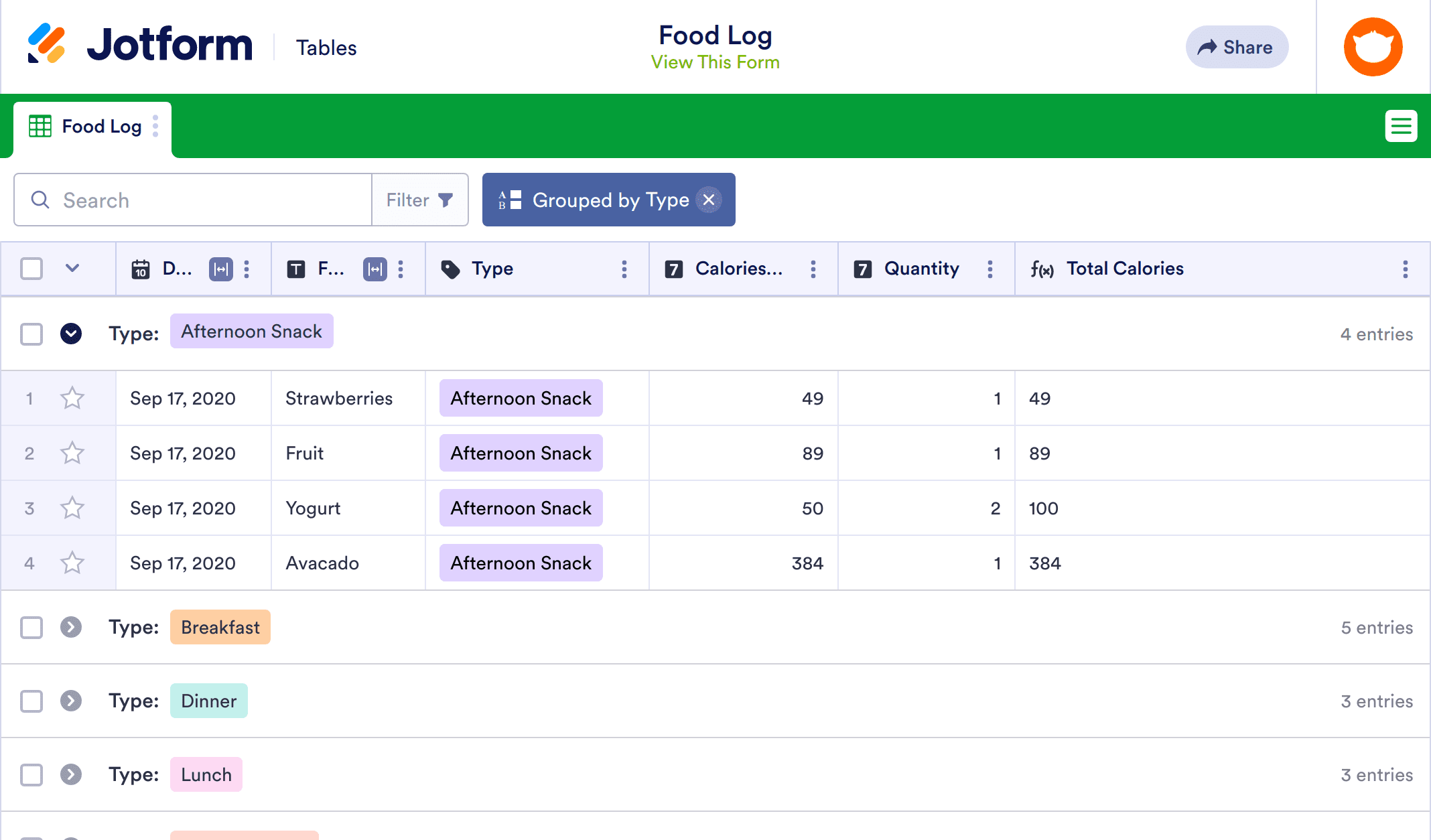Open Total Calories column options menu
The height and width of the screenshot is (840, 1431).
click(1405, 269)
